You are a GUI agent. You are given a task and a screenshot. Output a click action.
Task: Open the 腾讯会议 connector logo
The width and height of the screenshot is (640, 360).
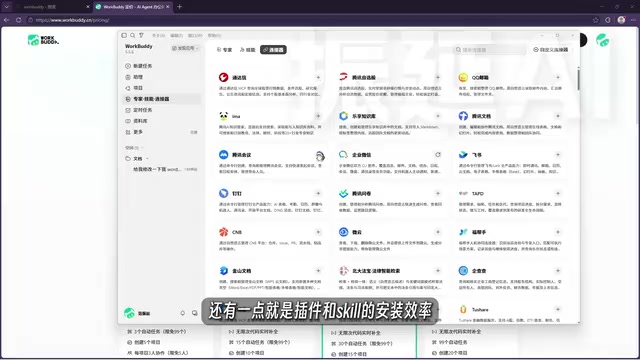click(223, 155)
